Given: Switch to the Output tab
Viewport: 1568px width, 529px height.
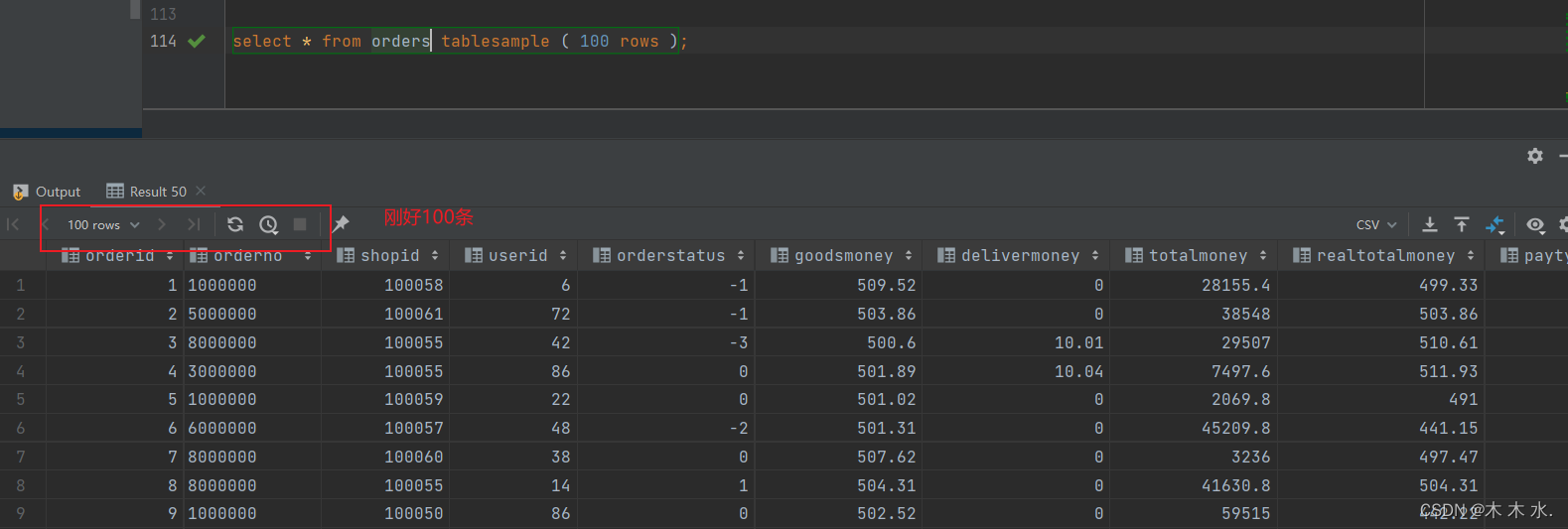Looking at the screenshot, I should (x=47, y=192).
